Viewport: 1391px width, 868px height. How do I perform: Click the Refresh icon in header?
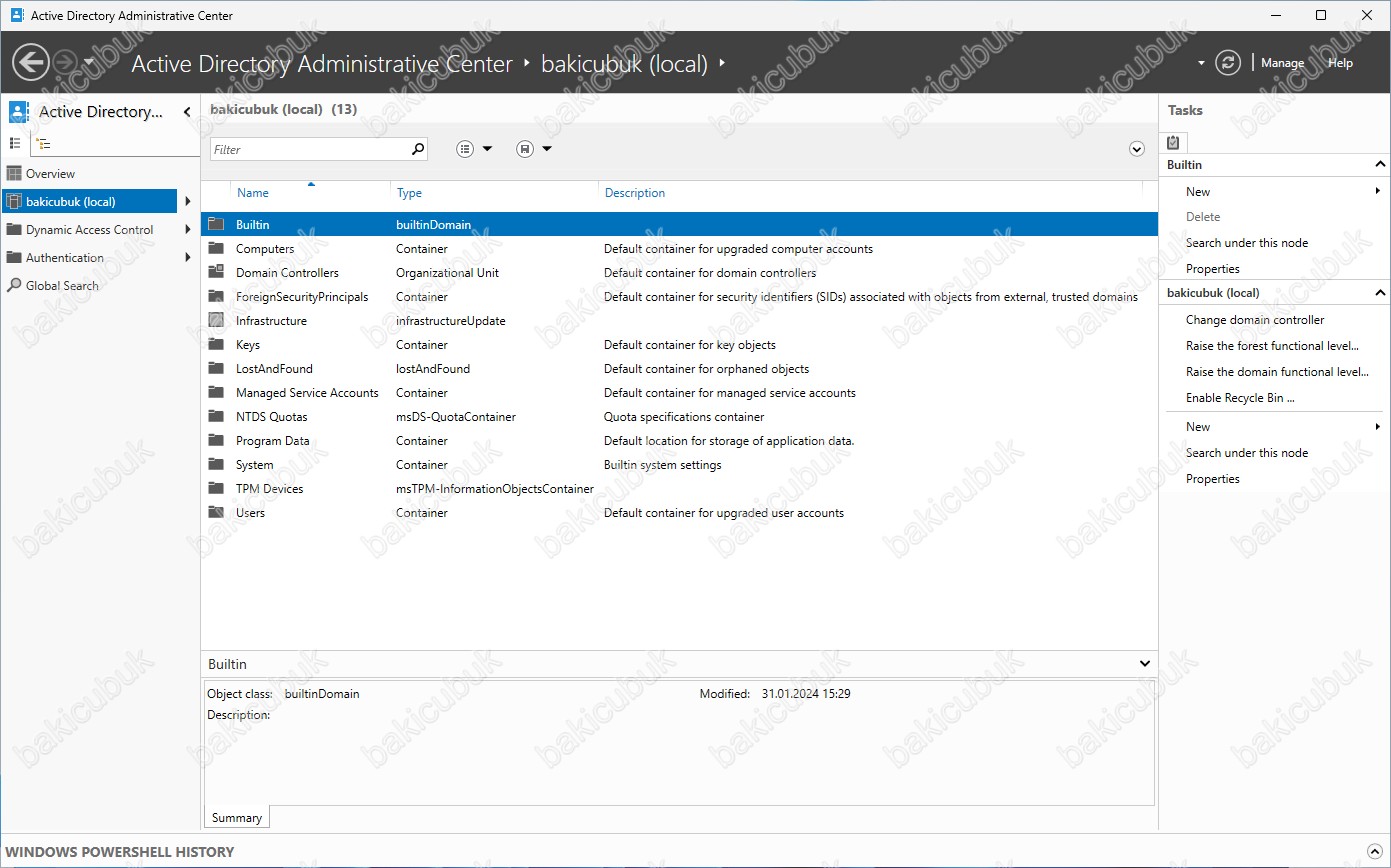tap(1228, 63)
